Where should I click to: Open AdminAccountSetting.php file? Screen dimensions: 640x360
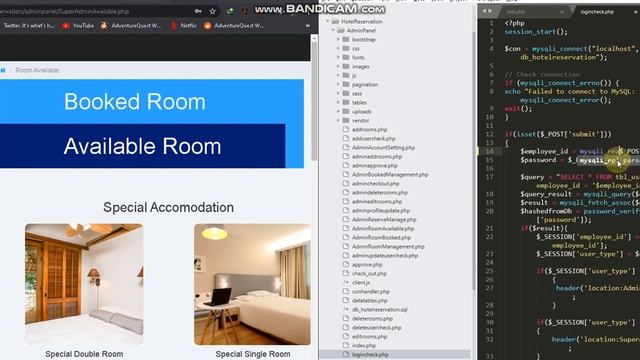point(383,148)
